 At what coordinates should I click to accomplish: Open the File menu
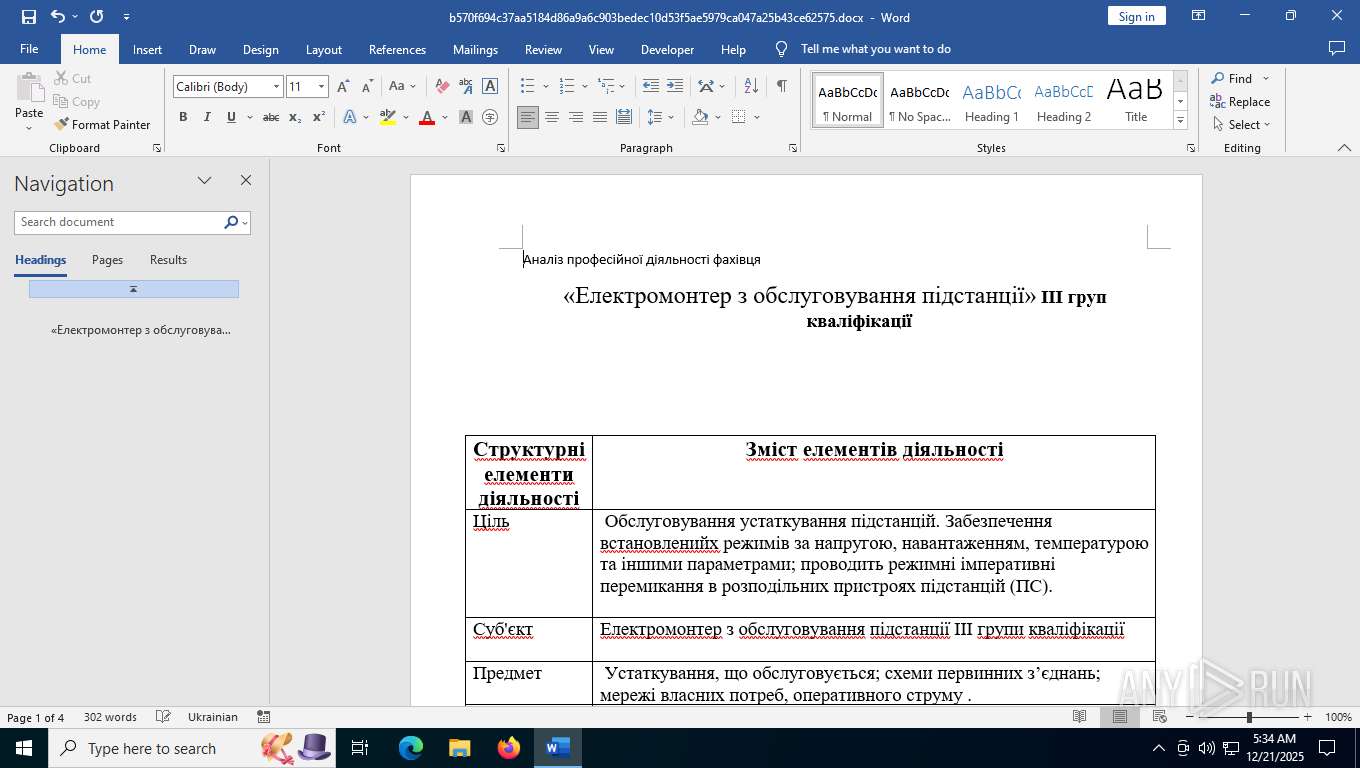(x=29, y=49)
